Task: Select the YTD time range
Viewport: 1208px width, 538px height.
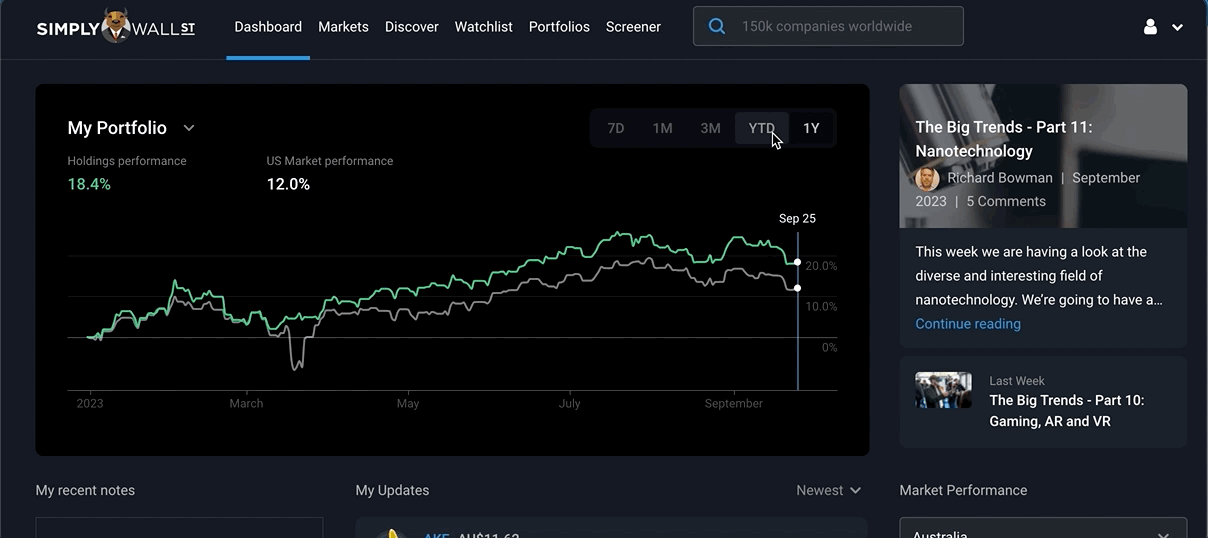Action: (x=762, y=128)
